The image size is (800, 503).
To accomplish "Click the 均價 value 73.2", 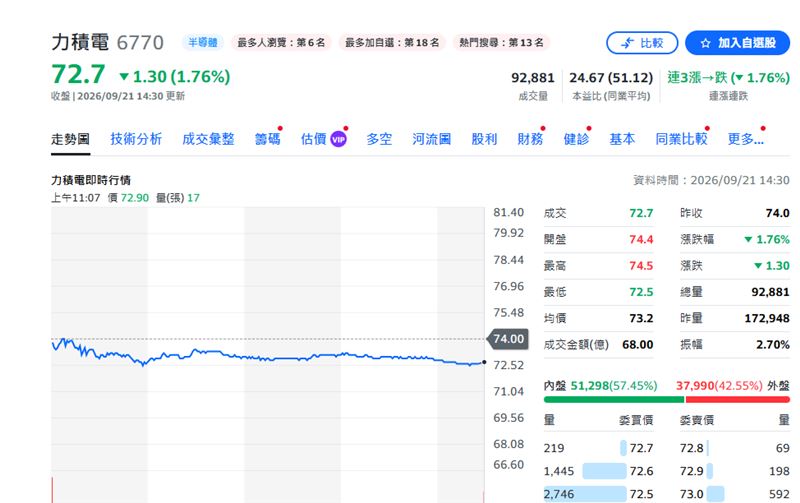I will [641, 318].
